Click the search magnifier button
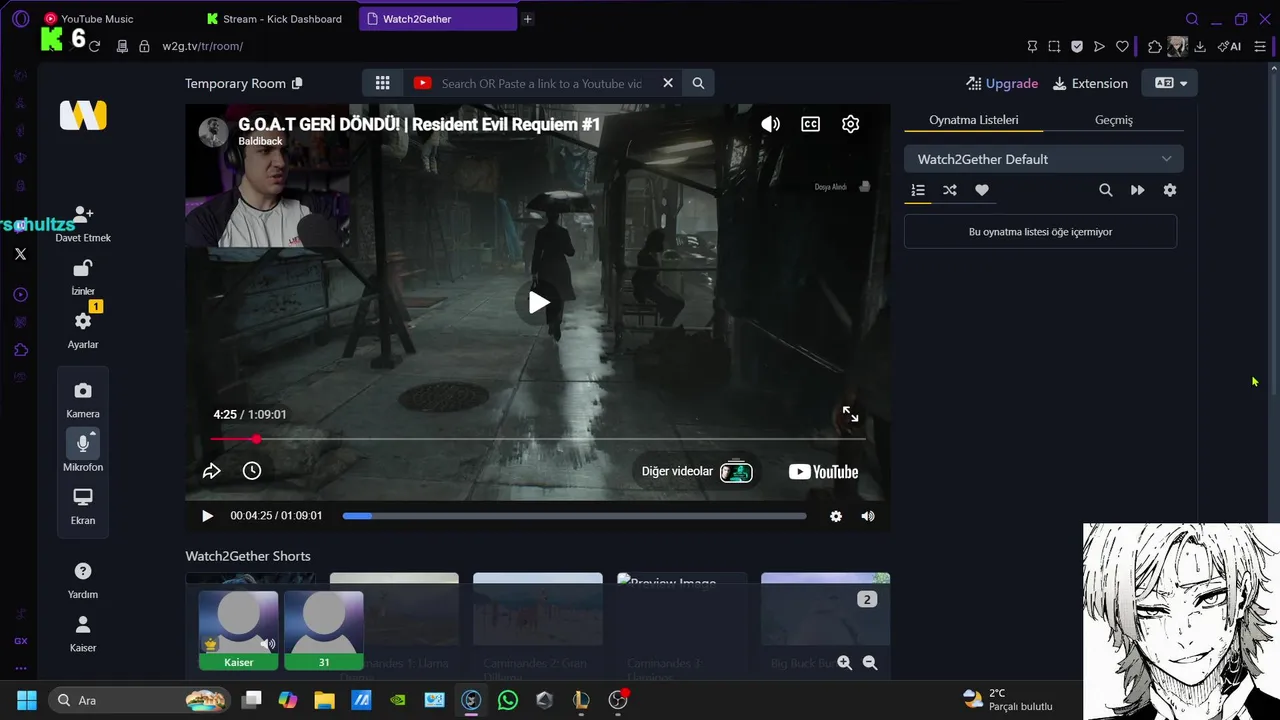Viewport: 1280px width, 720px height. click(x=698, y=83)
